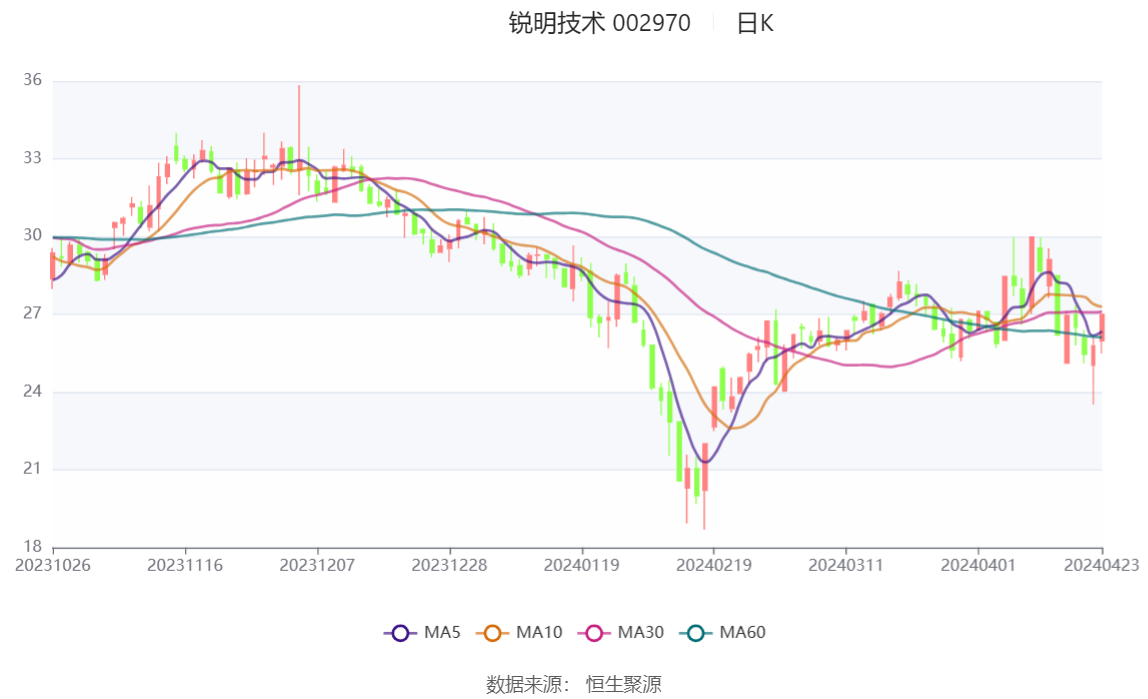Toggle the MA5 legend circle marker

click(401, 632)
